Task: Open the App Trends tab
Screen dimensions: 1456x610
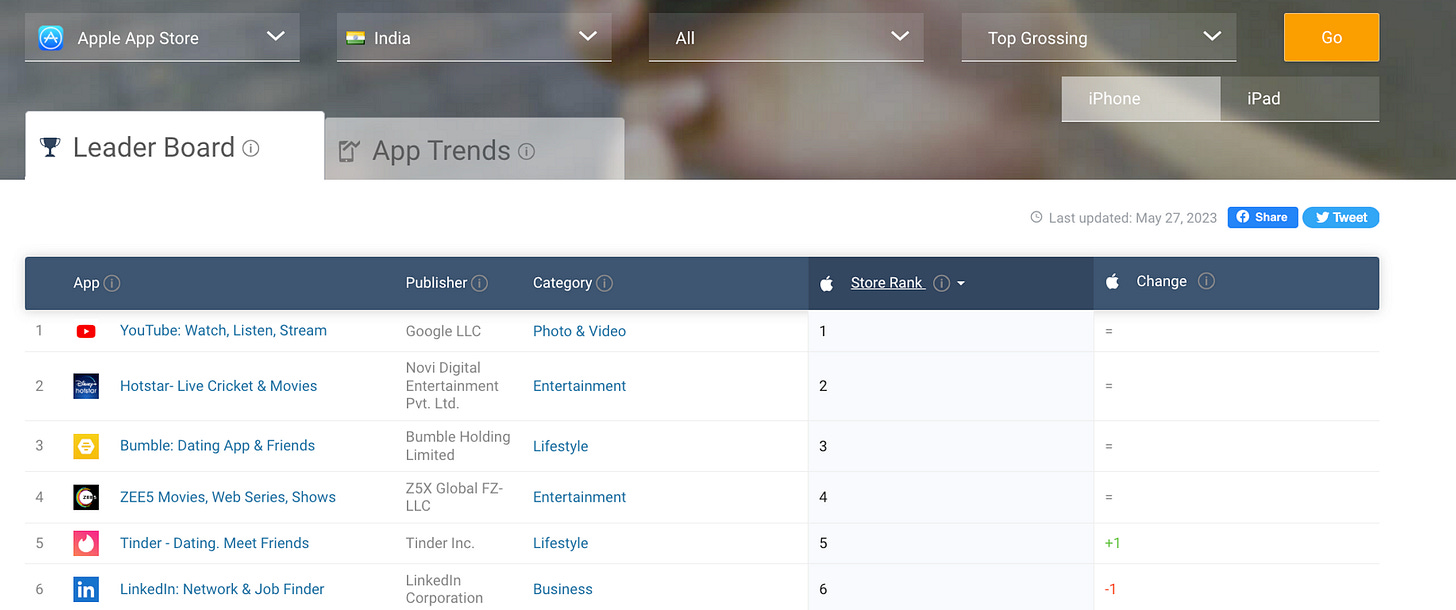Action: point(475,149)
